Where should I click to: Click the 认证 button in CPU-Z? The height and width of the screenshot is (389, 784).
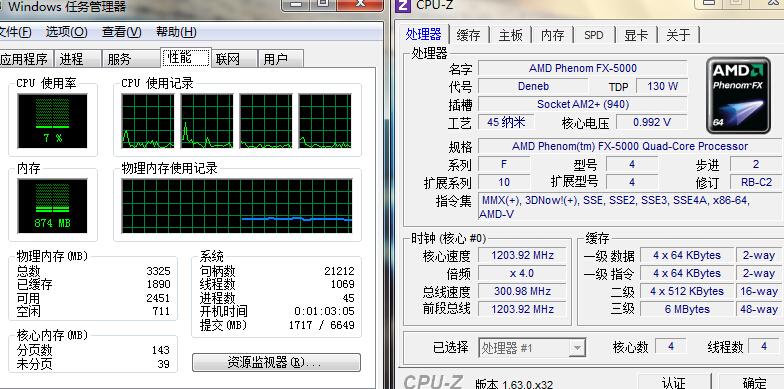tap(674, 382)
